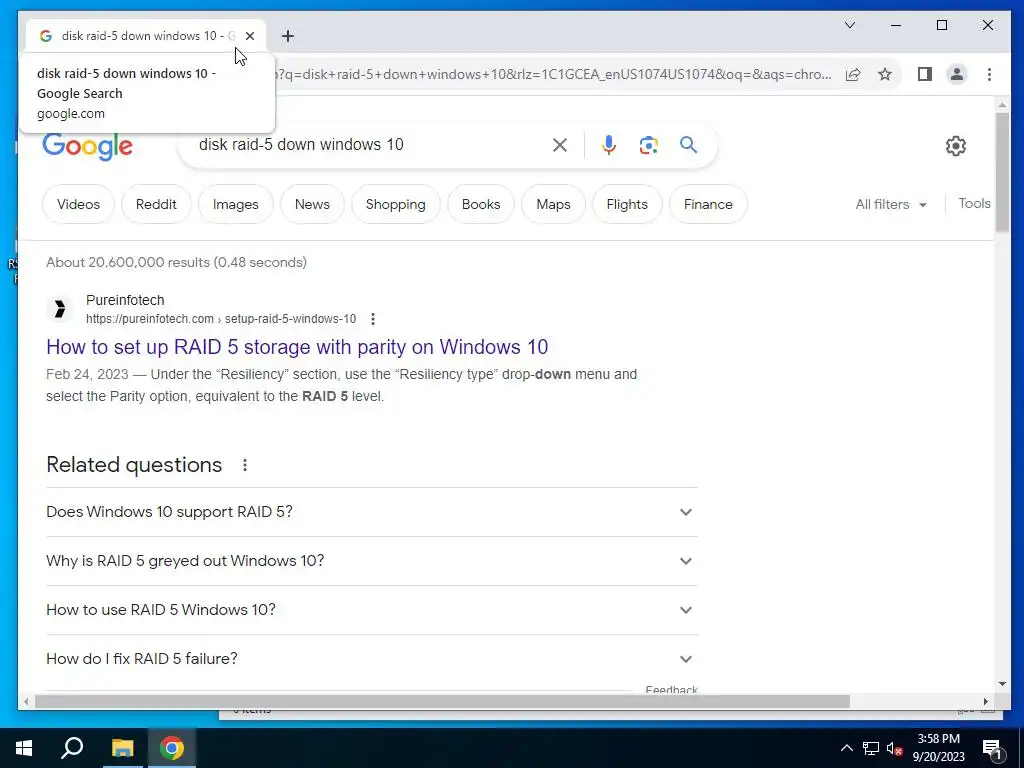Screen dimensions: 1024x768
Task: Click the magnifier search button
Action: (x=688, y=145)
